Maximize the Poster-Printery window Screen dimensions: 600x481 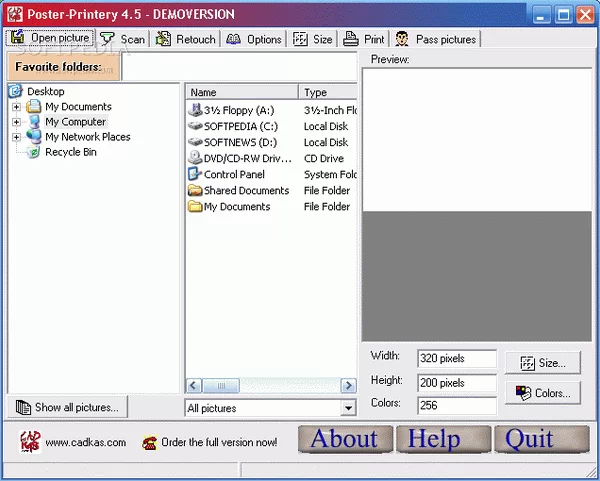coord(563,15)
